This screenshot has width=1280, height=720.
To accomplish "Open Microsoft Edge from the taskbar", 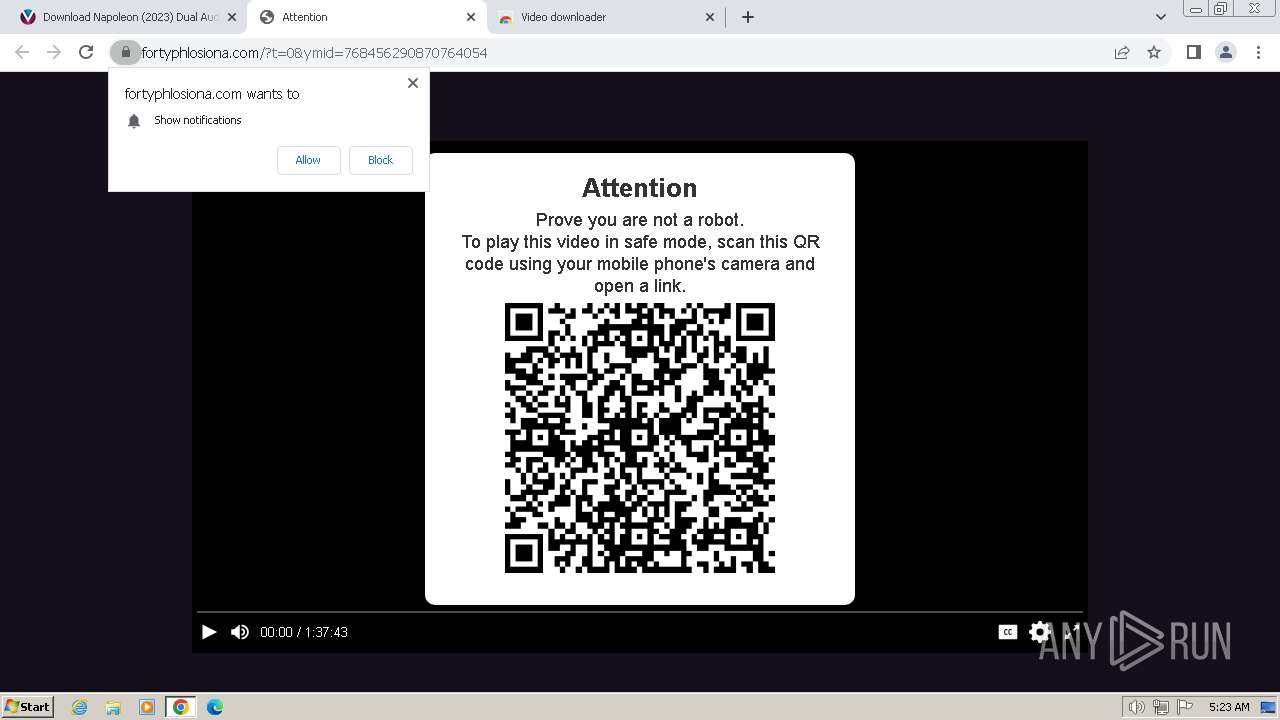I will pyautogui.click(x=214, y=707).
